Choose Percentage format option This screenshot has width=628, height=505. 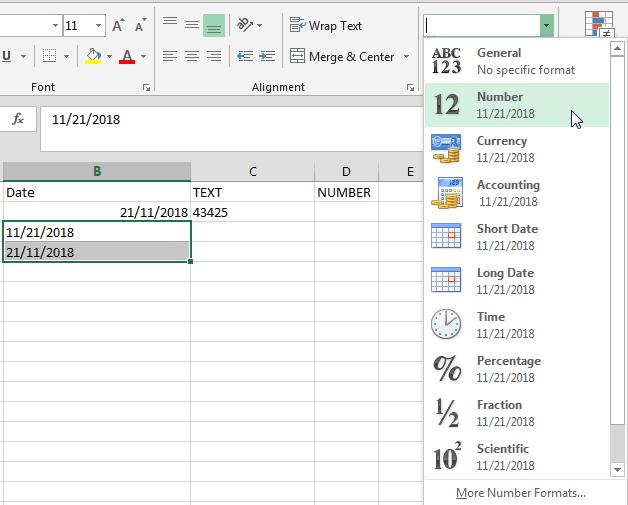point(517,369)
